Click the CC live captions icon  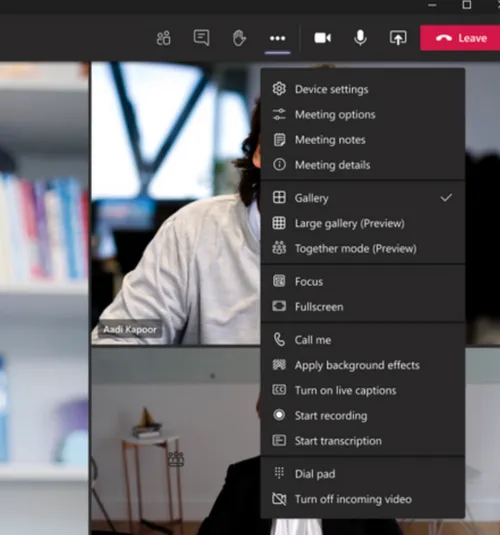(279, 390)
